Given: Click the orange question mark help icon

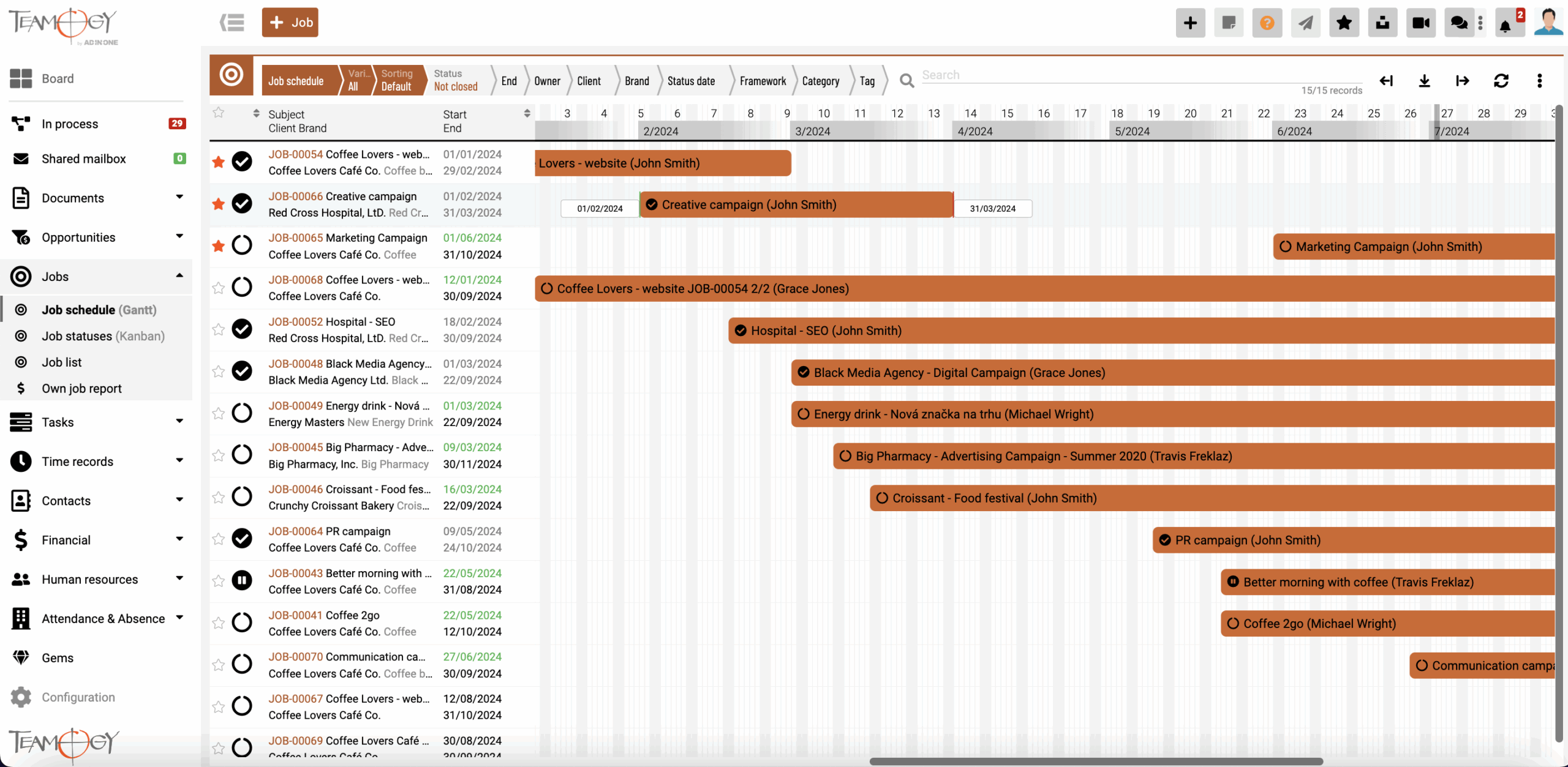Looking at the screenshot, I should (1267, 23).
